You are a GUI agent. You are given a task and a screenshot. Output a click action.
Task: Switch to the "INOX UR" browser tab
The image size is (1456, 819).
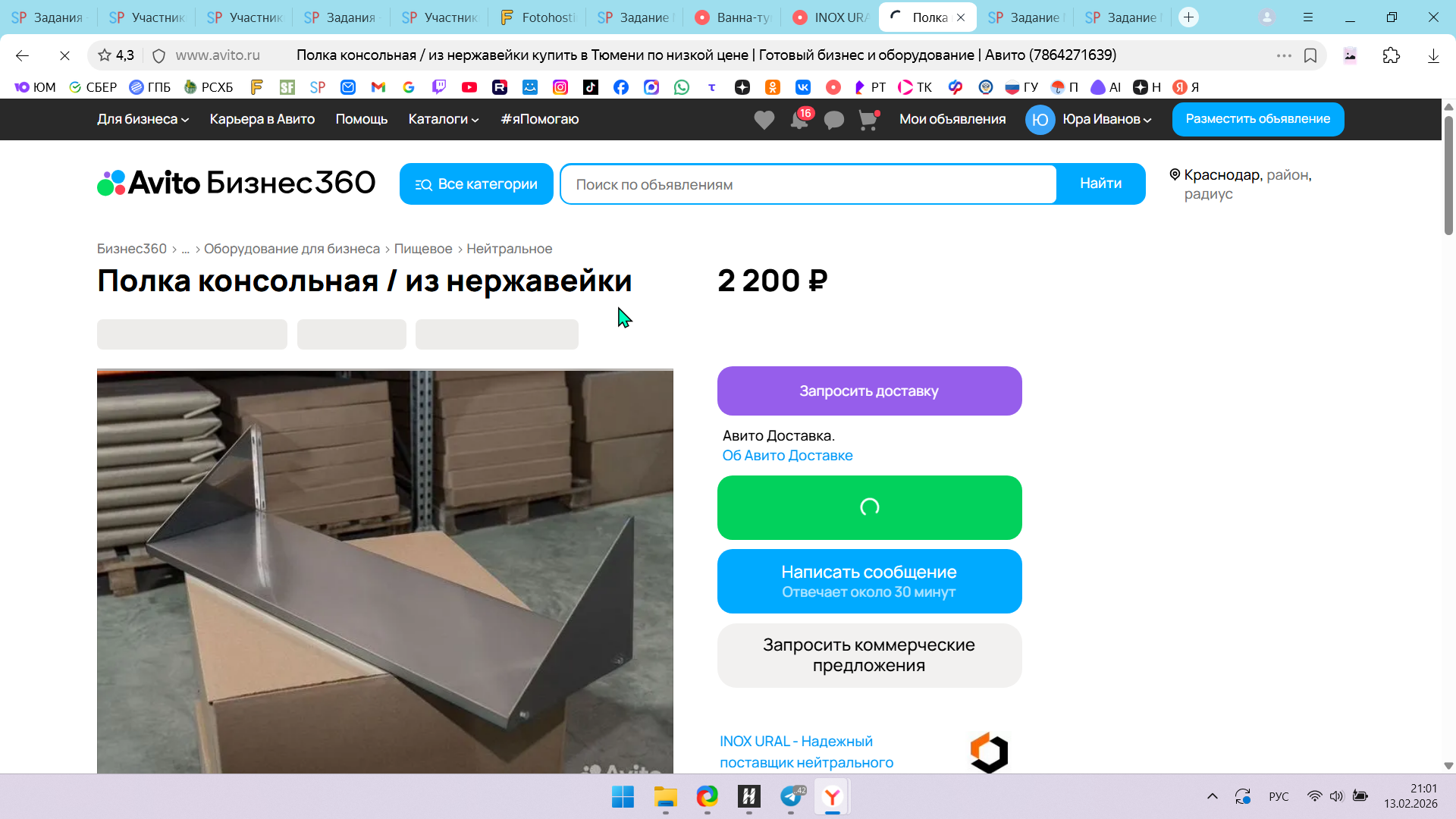831,17
